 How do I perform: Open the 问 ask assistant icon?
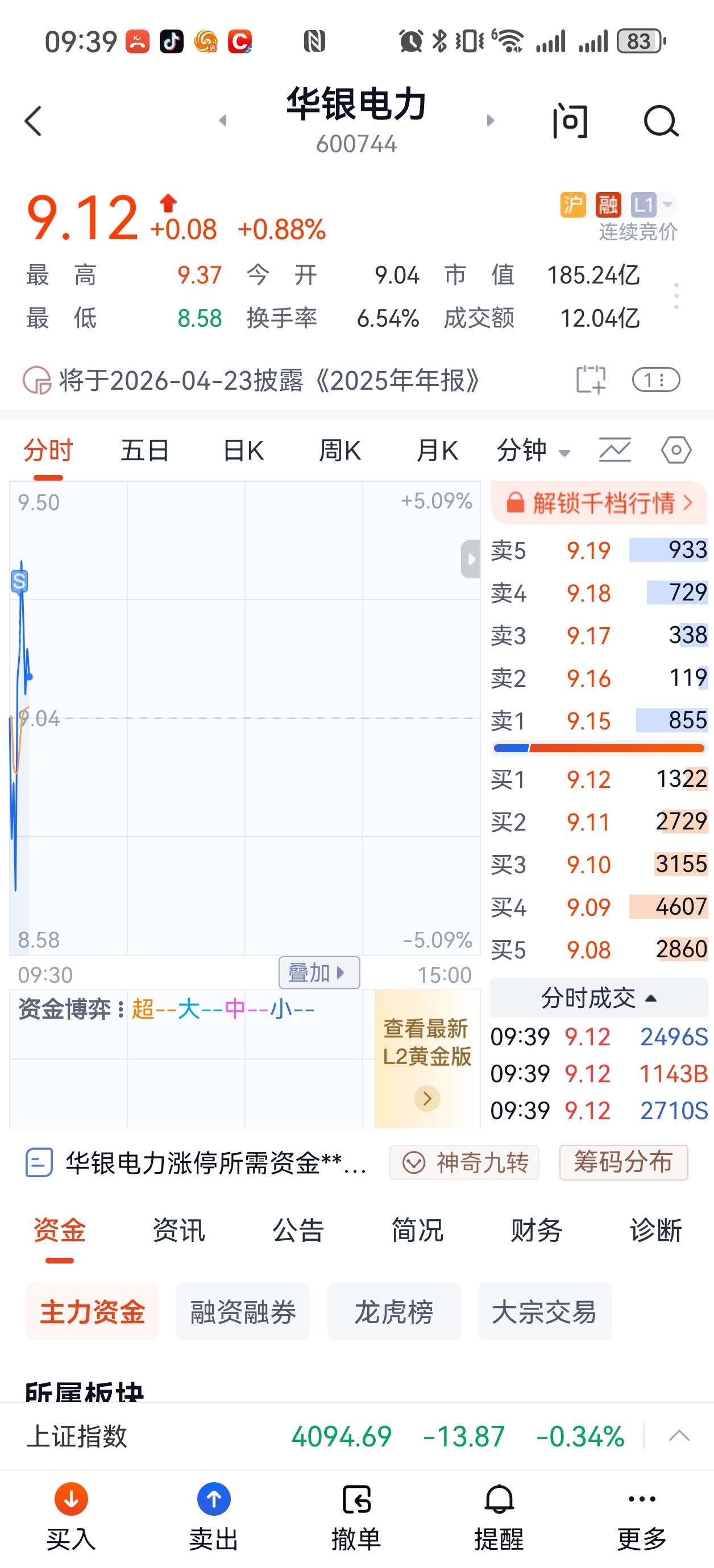click(x=570, y=120)
